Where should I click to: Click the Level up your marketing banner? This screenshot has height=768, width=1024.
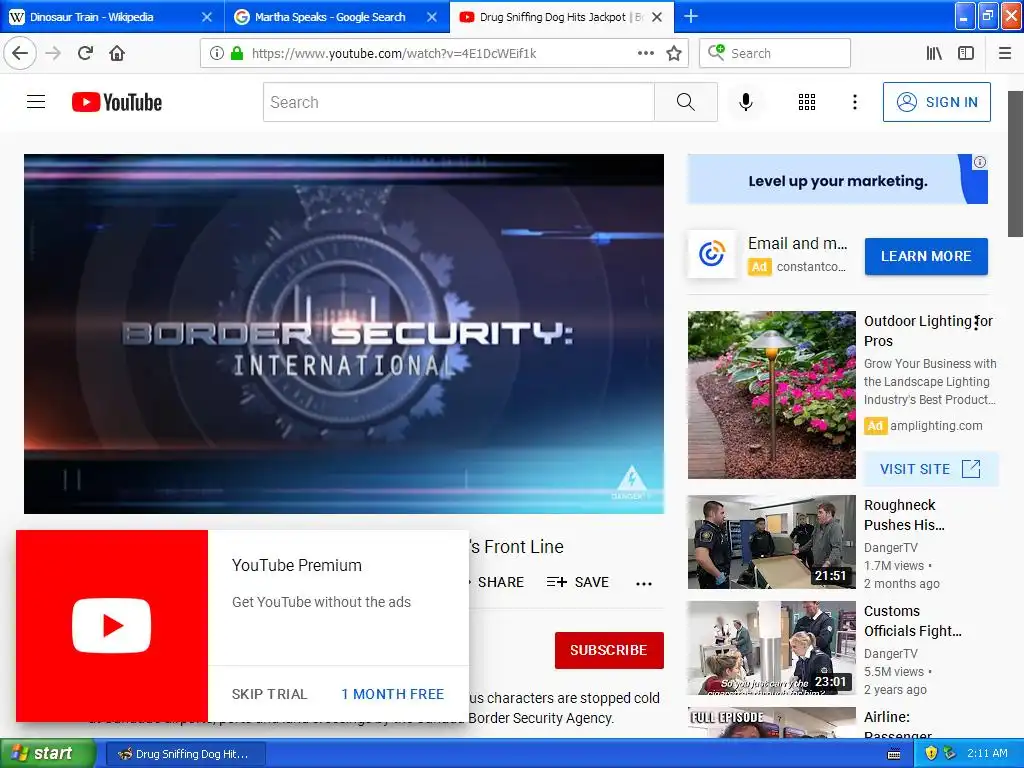pos(837,180)
